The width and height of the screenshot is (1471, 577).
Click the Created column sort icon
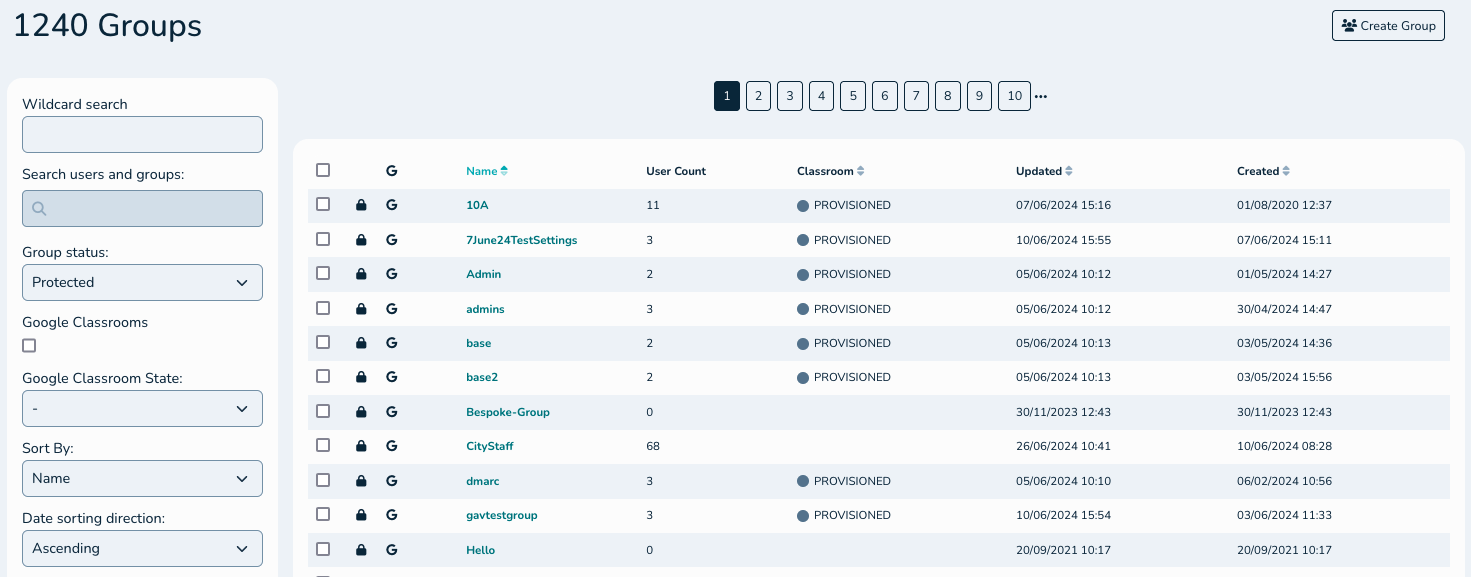pos(1286,171)
